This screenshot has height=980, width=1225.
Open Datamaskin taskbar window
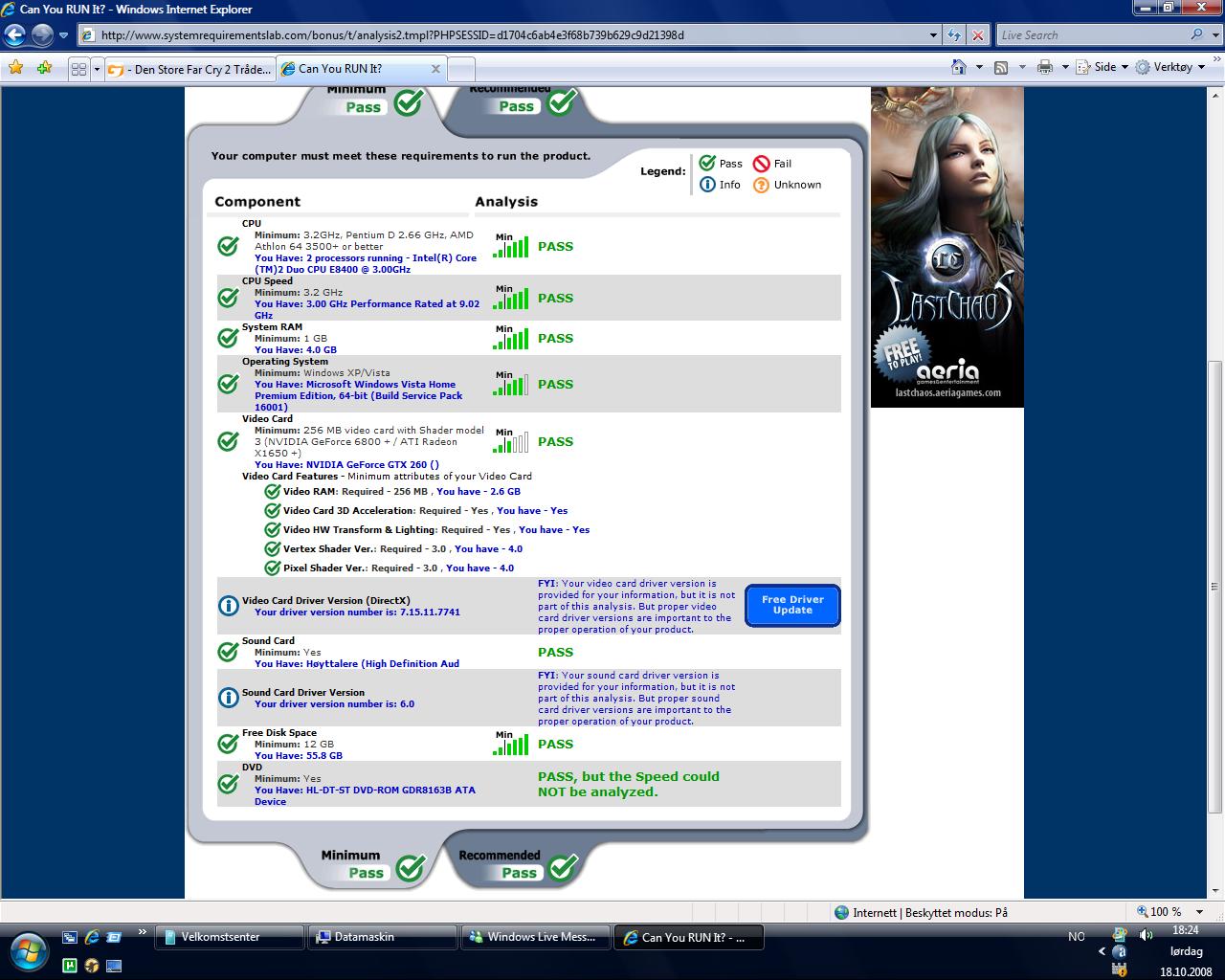(383, 937)
